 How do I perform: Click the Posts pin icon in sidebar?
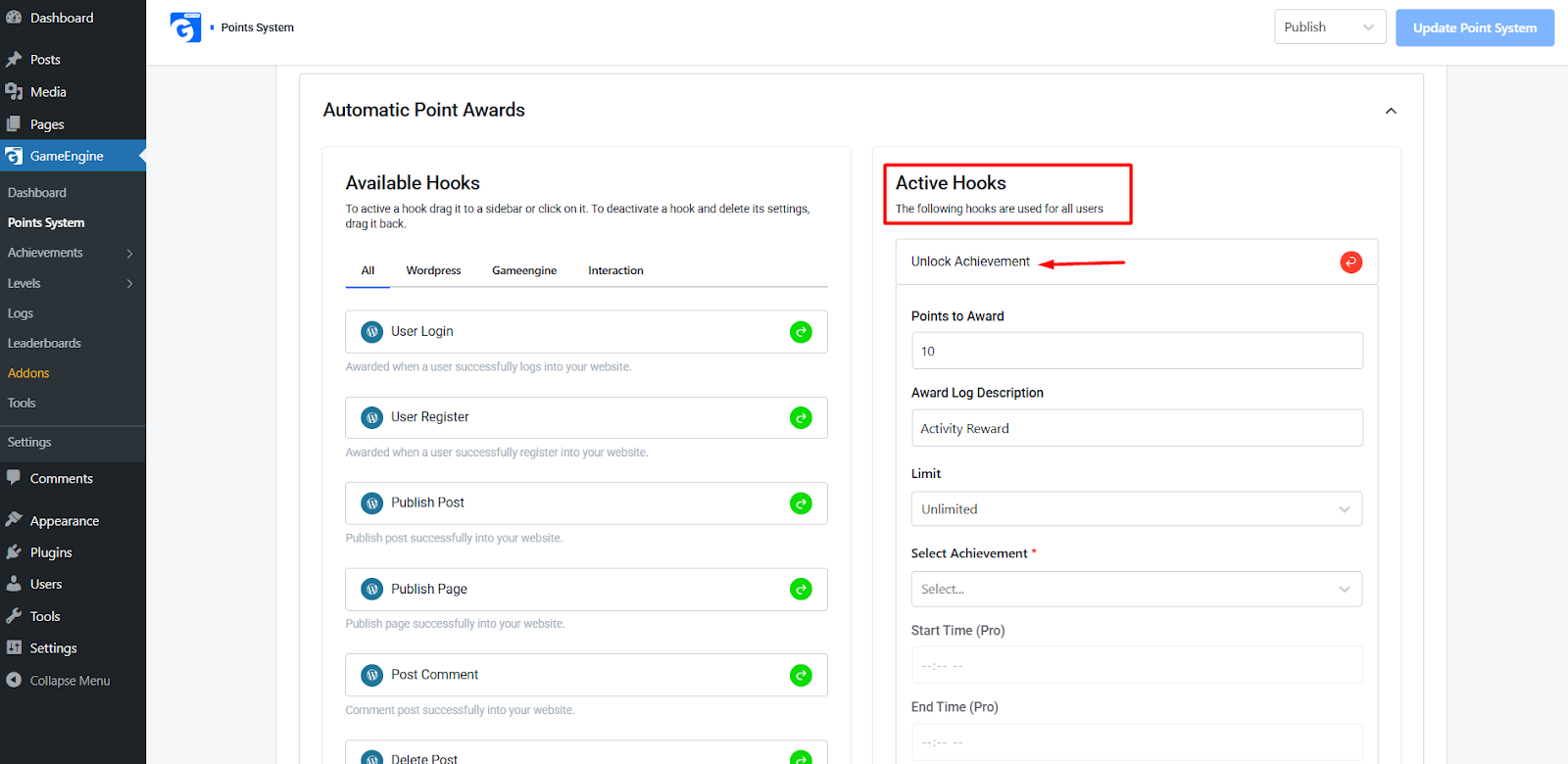pyautogui.click(x=14, y=60)
